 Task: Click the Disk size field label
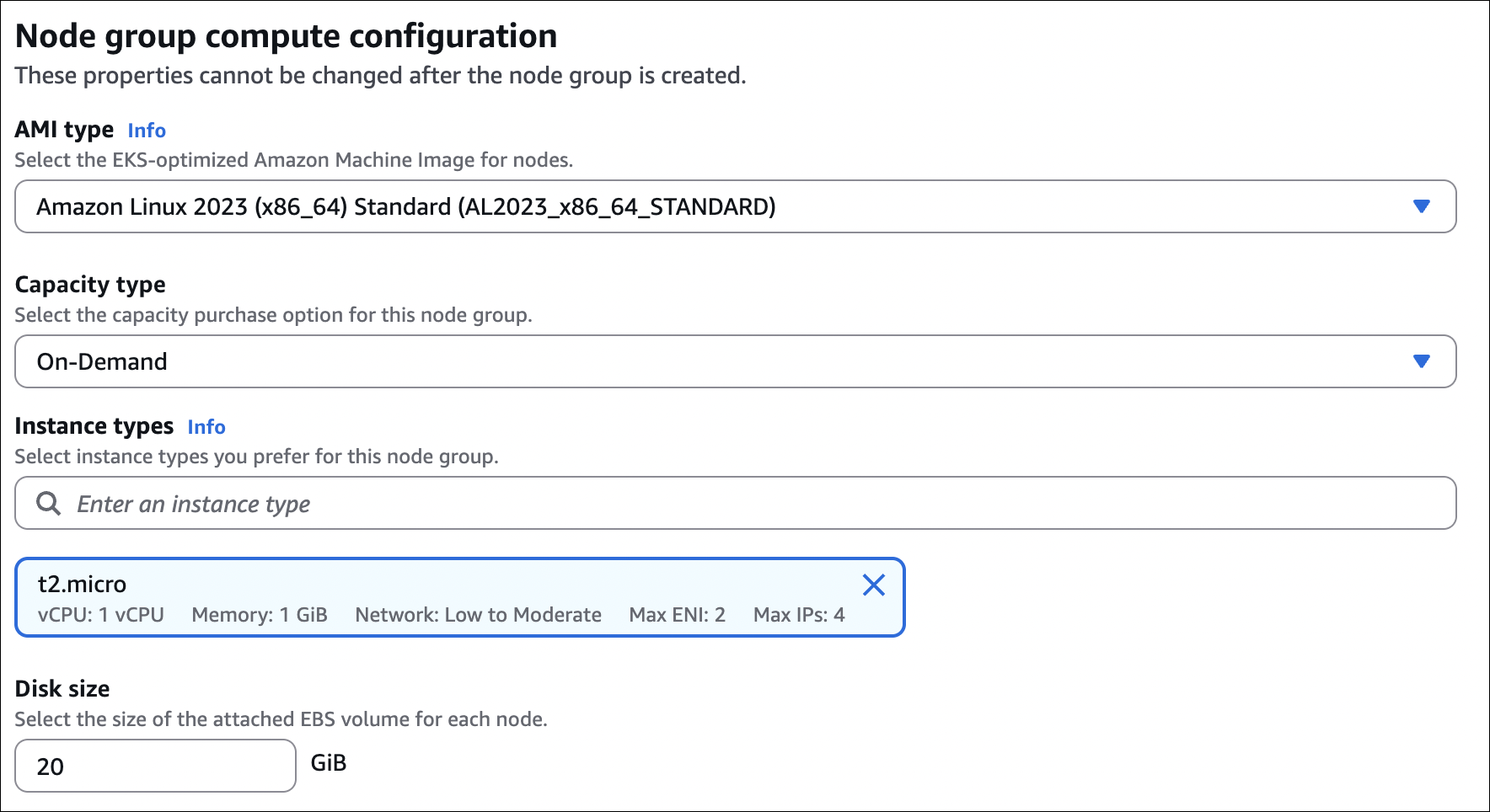(x=62, y=689)
